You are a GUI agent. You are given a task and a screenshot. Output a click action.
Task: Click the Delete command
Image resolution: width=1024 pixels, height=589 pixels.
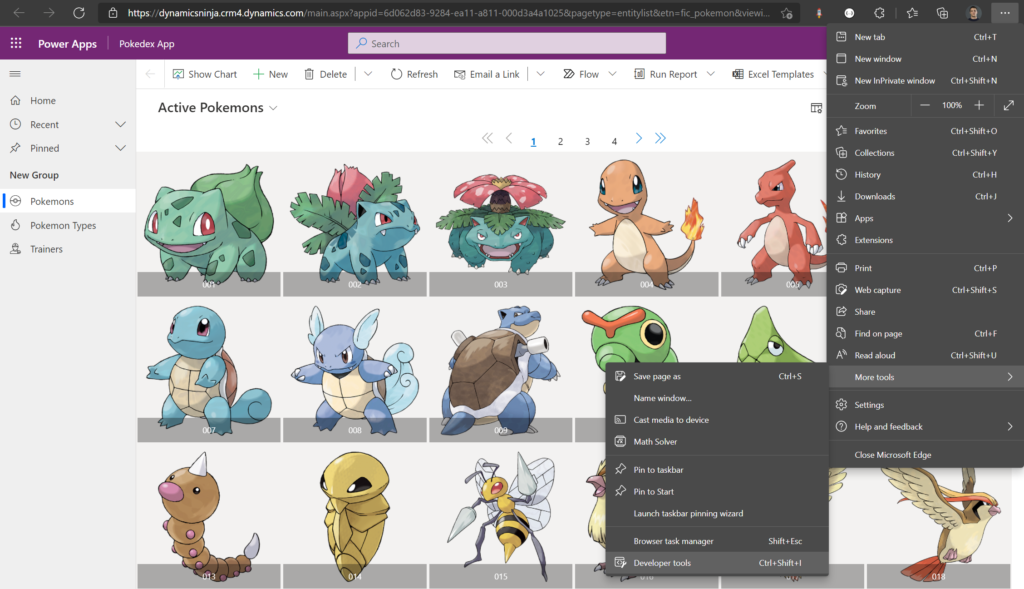[x=325, y=74]
